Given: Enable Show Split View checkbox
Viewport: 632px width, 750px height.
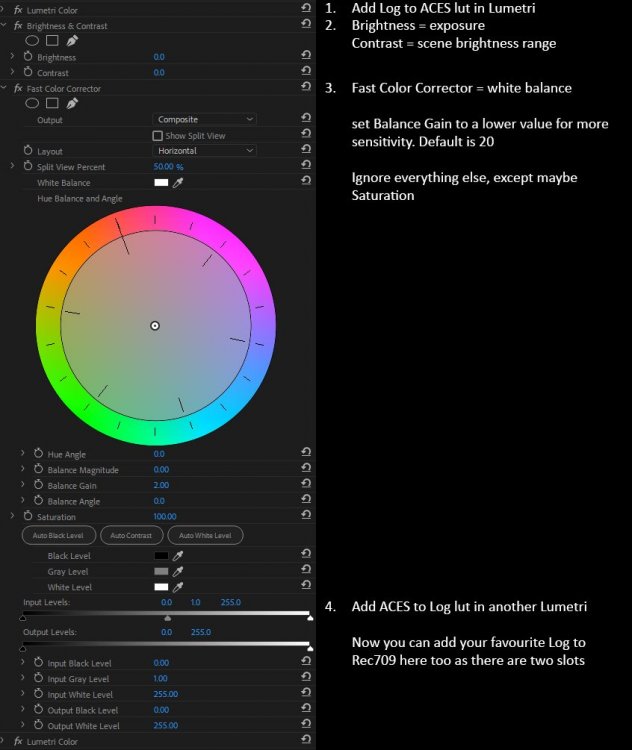Looking at the screenshot, I should pos(158,136).
